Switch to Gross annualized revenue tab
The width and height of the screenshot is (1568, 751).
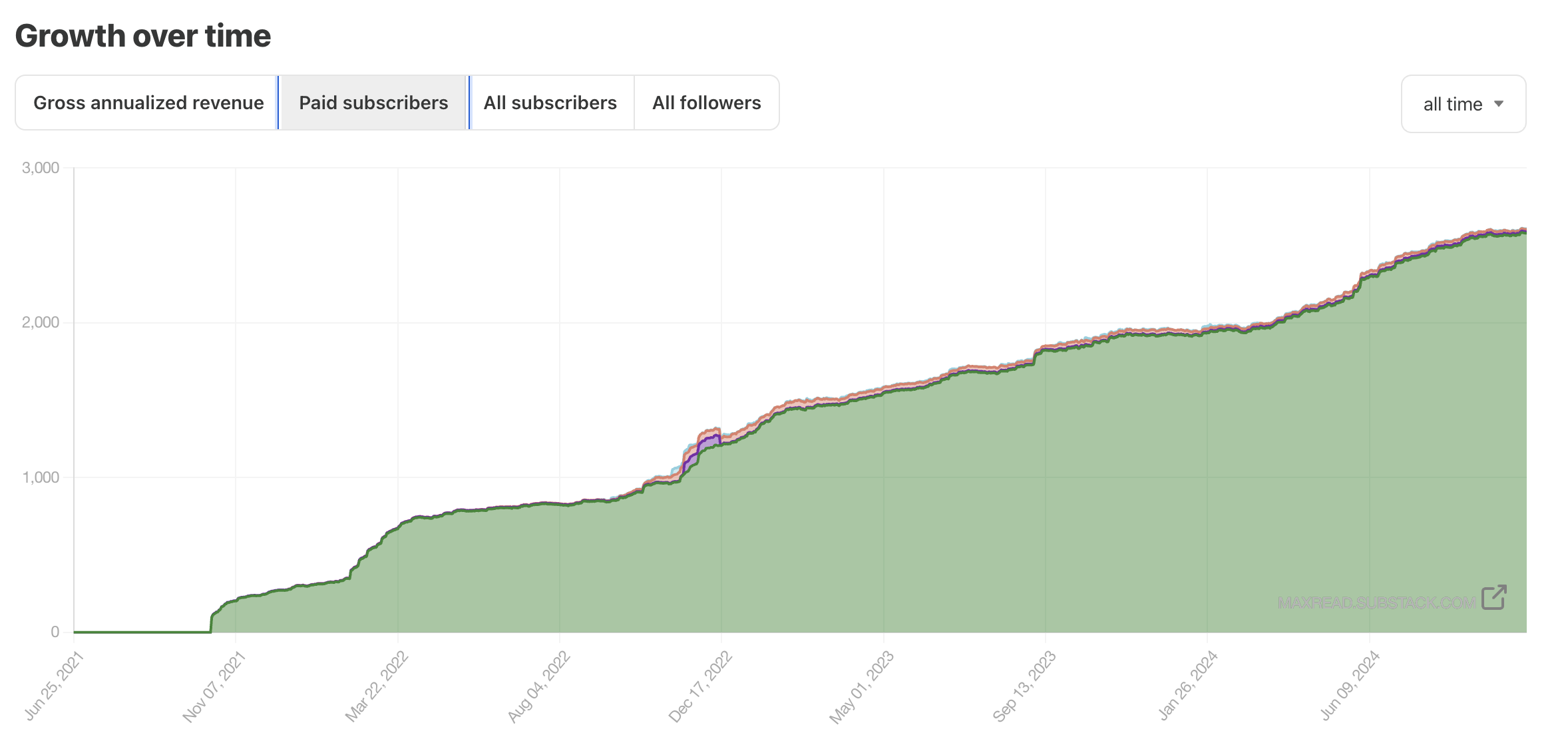[147, 103]
